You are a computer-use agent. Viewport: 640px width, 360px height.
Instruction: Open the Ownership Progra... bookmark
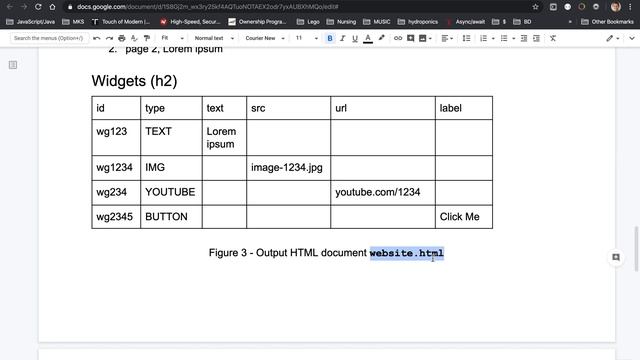[x=258, y=22]
